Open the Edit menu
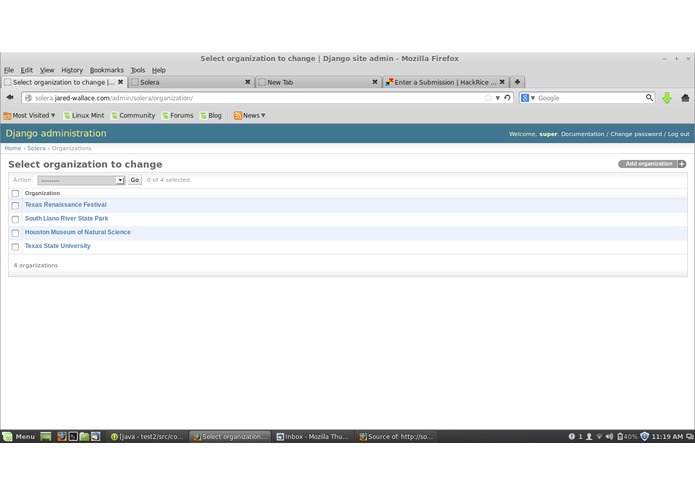This screenshot has width=695, height=494. pyautogui.click(x=27, y=70)
